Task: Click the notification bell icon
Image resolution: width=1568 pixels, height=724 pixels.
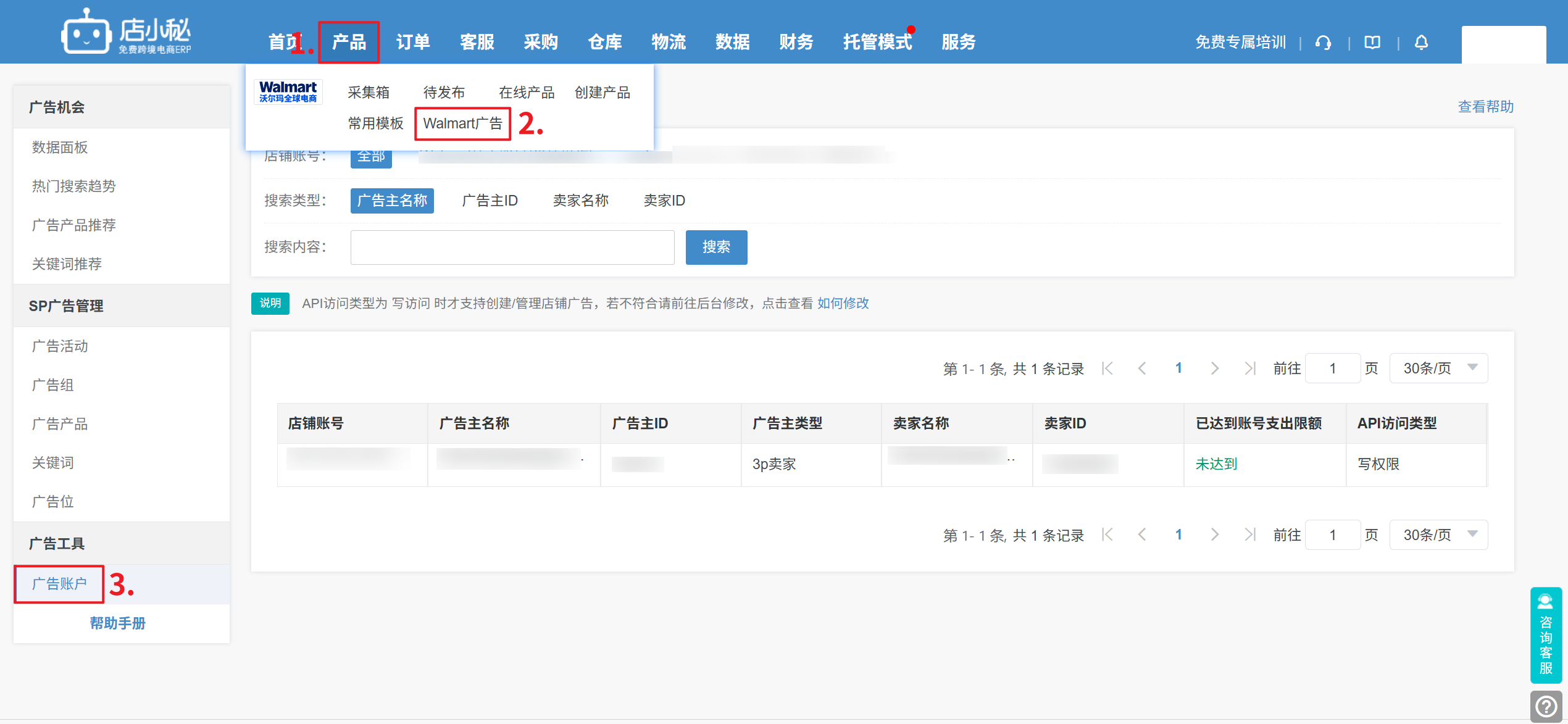Action: (x=1421, y=43)
